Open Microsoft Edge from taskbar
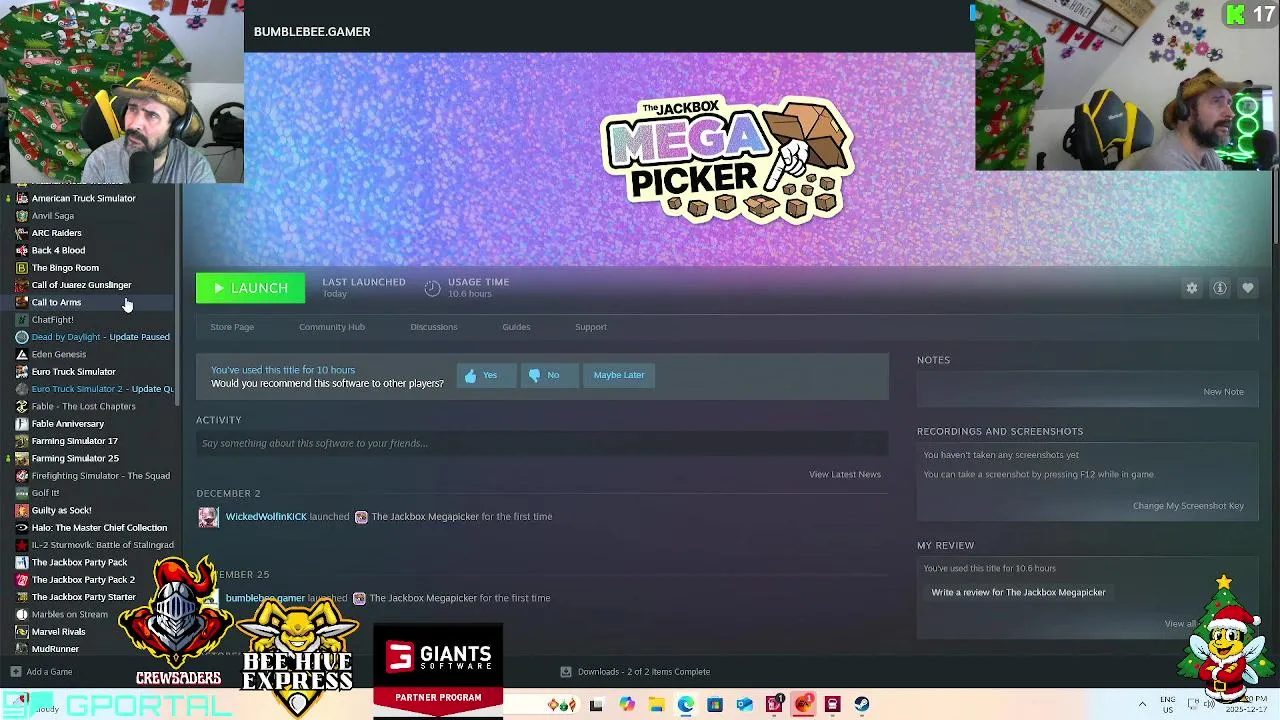 [x=686, y=705]
